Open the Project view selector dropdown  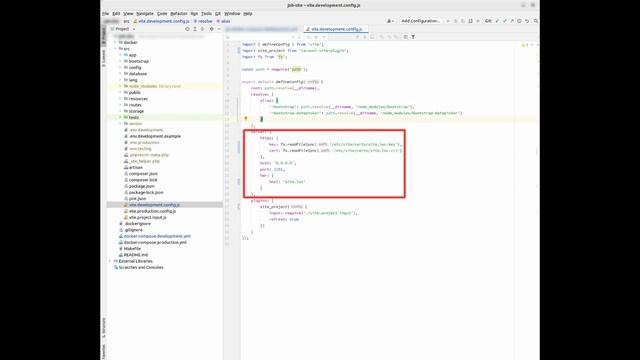(124, 29)
